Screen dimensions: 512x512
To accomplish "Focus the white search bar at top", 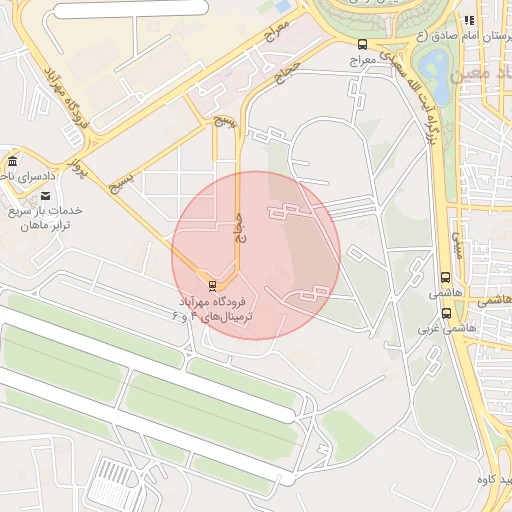I will (x=131, y=8).
